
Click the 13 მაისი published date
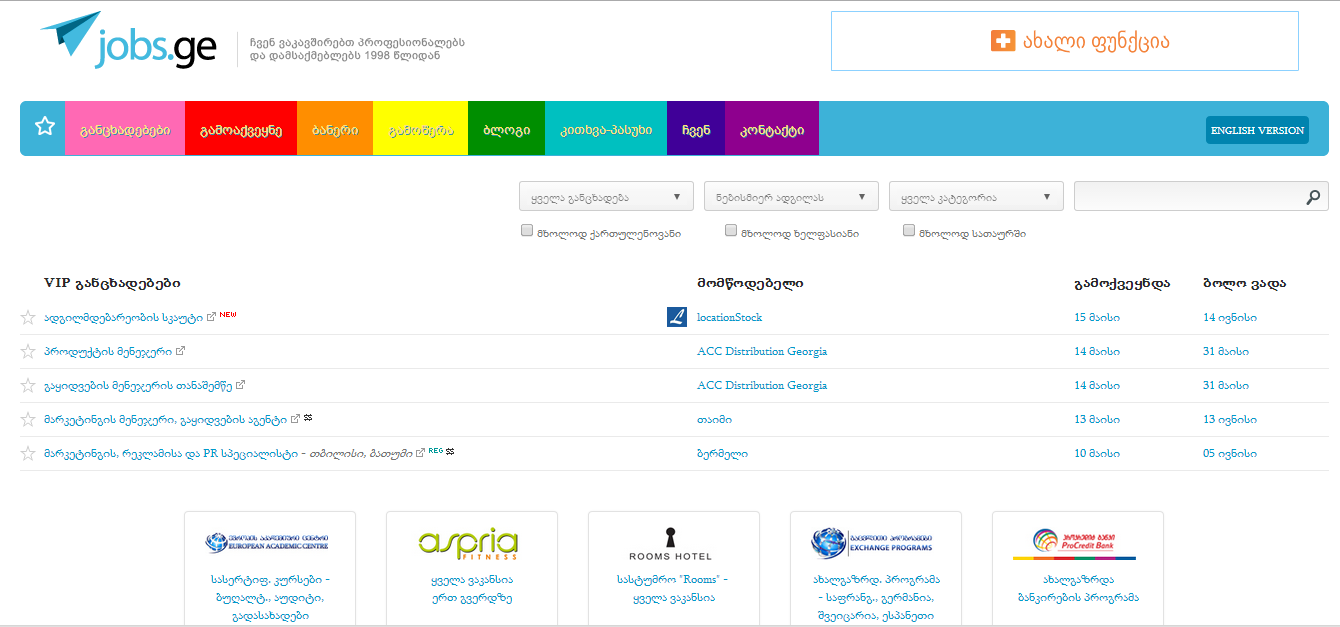(x=1097, y=420)
